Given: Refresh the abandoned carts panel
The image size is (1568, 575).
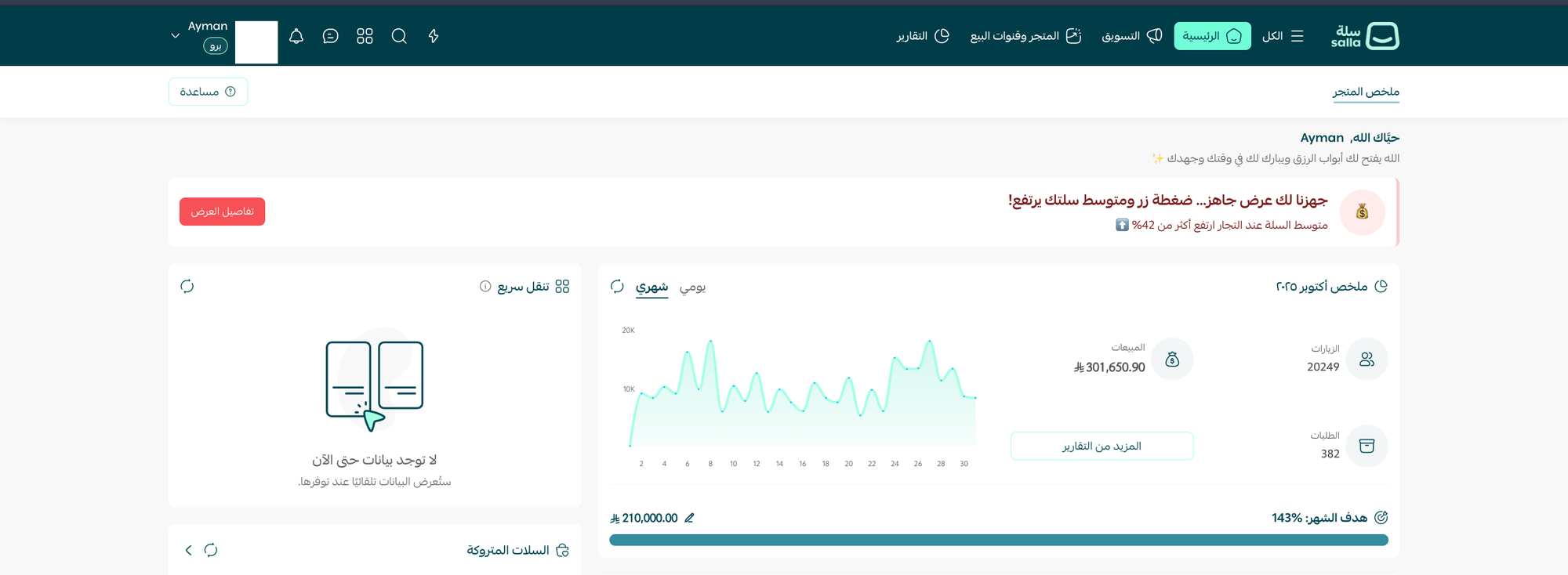Looking at the screenshot, I should [x=211, y=550].
